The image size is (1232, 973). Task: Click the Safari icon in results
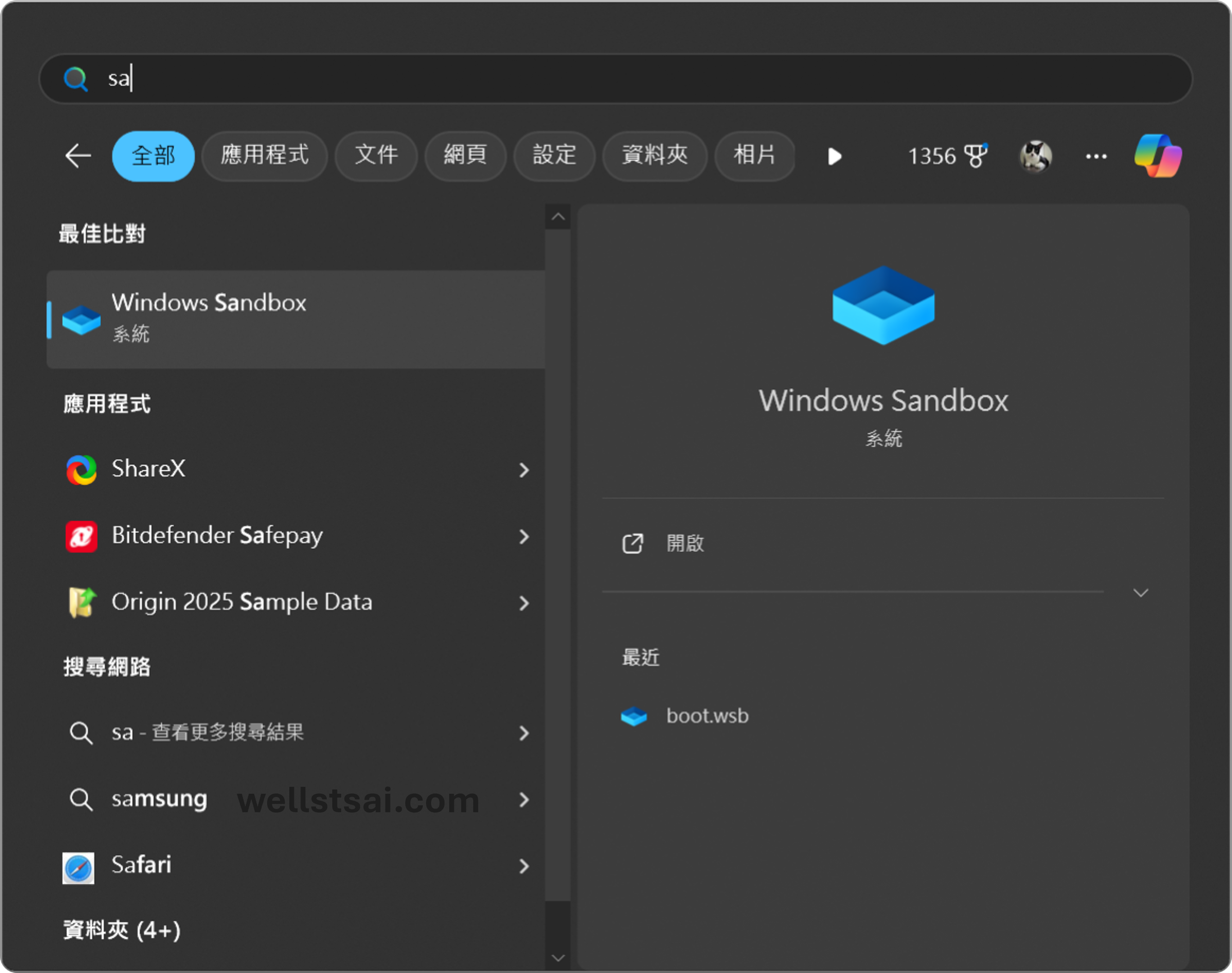[79, 868]
